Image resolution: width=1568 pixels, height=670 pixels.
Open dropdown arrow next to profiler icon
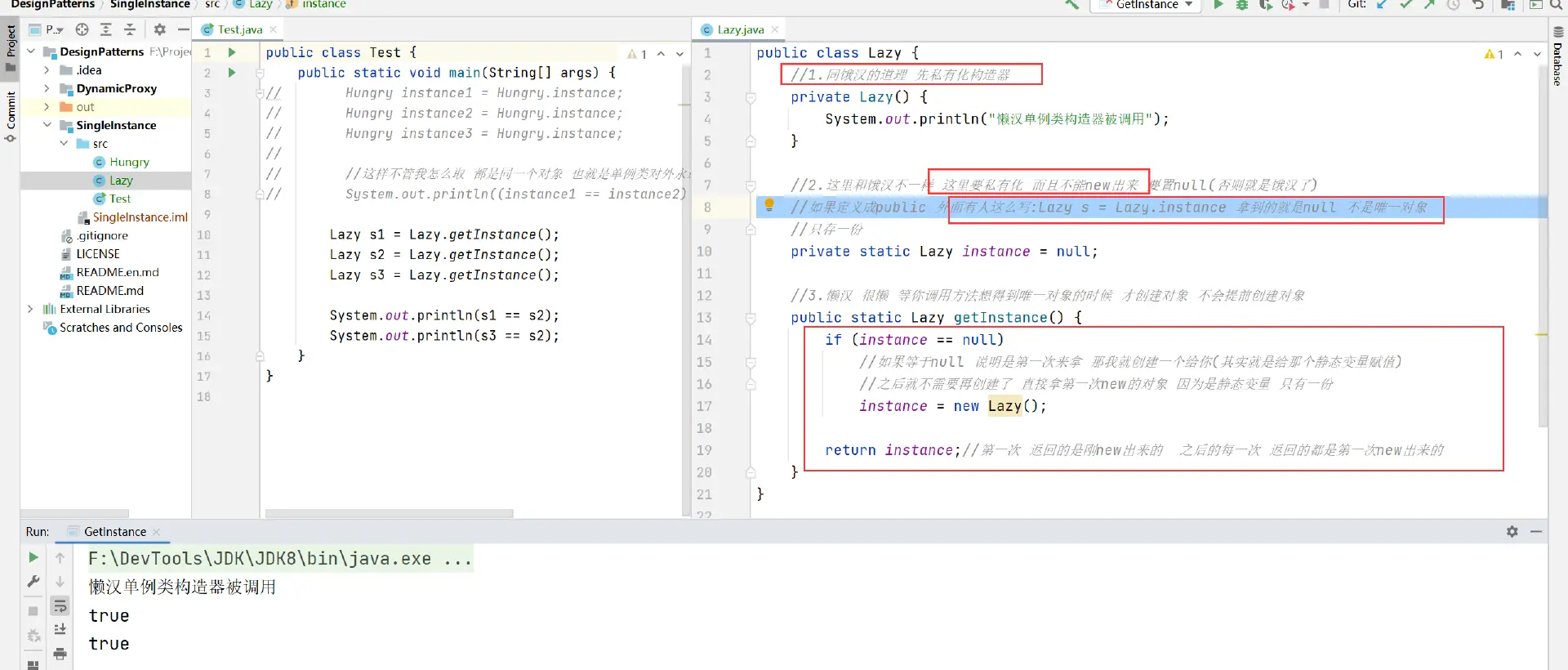[1306, 5]
